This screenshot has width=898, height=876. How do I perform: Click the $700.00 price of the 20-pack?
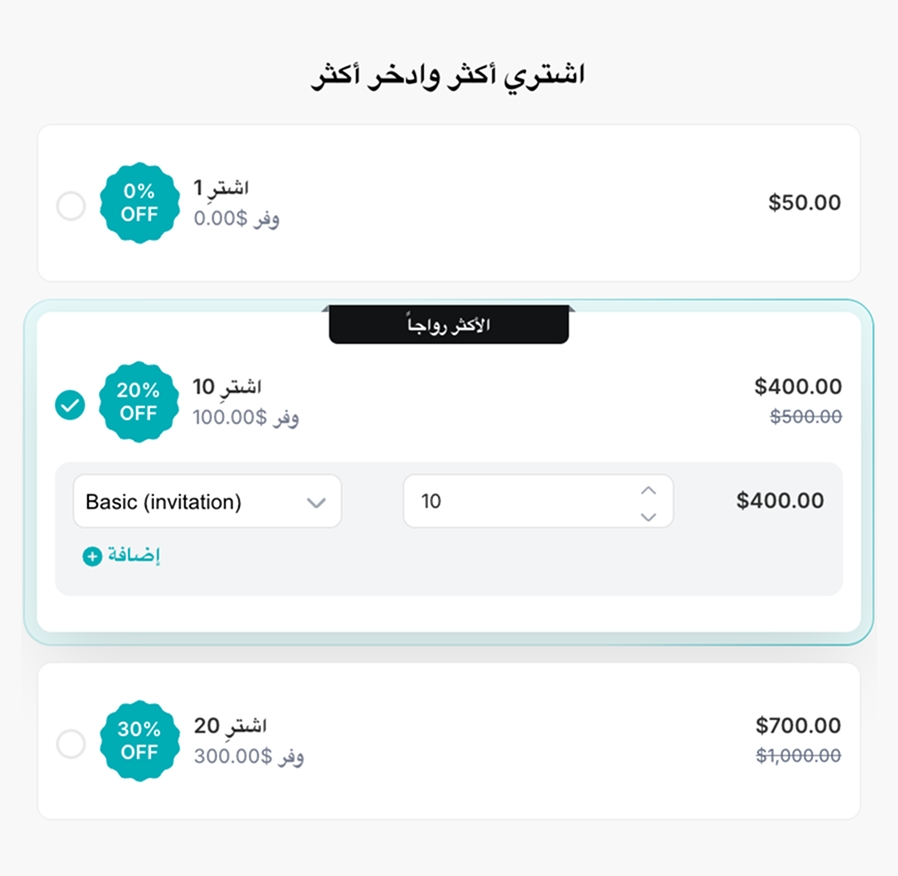pyautogui.click(x=798, y=726)
